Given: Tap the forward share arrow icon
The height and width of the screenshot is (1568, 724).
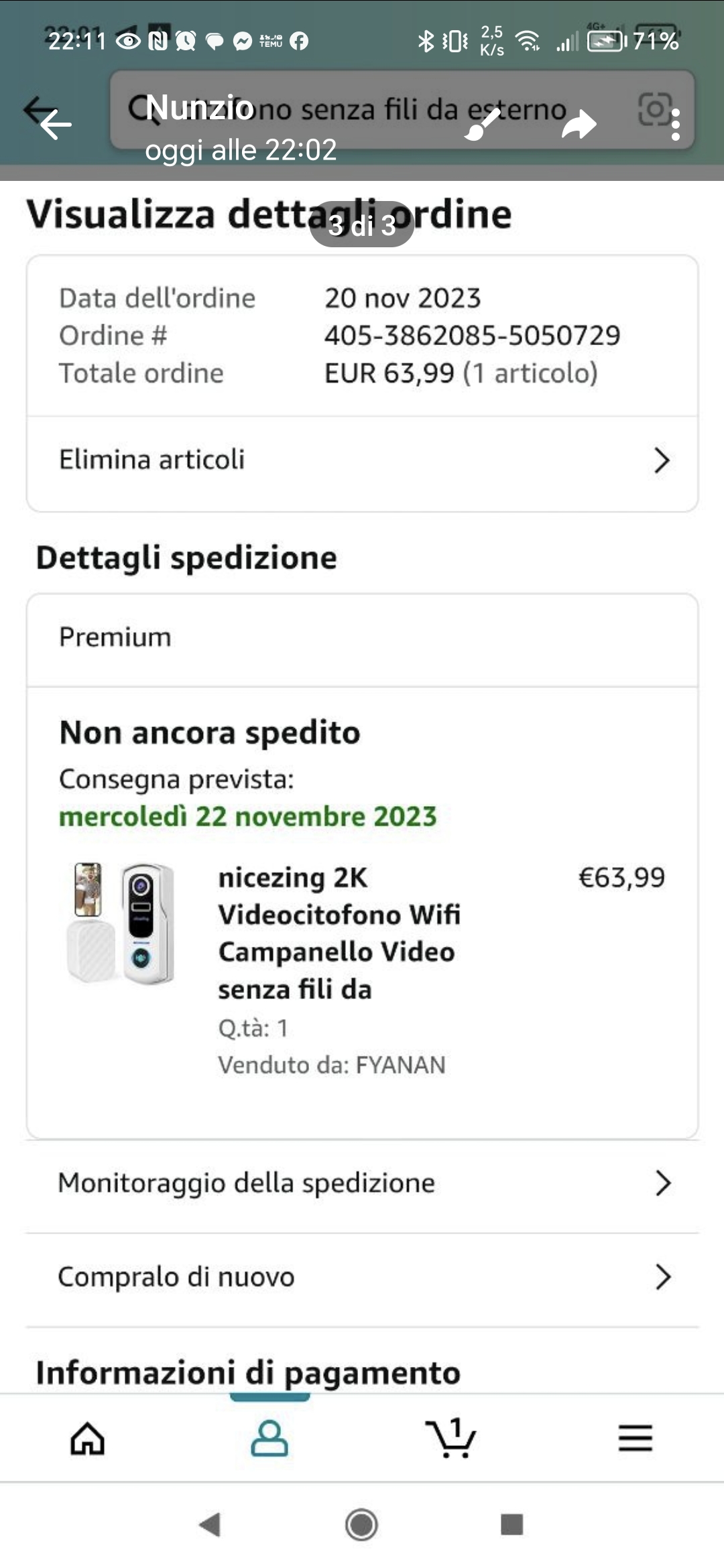Looking at the screenshot, I should pos(579,125).
